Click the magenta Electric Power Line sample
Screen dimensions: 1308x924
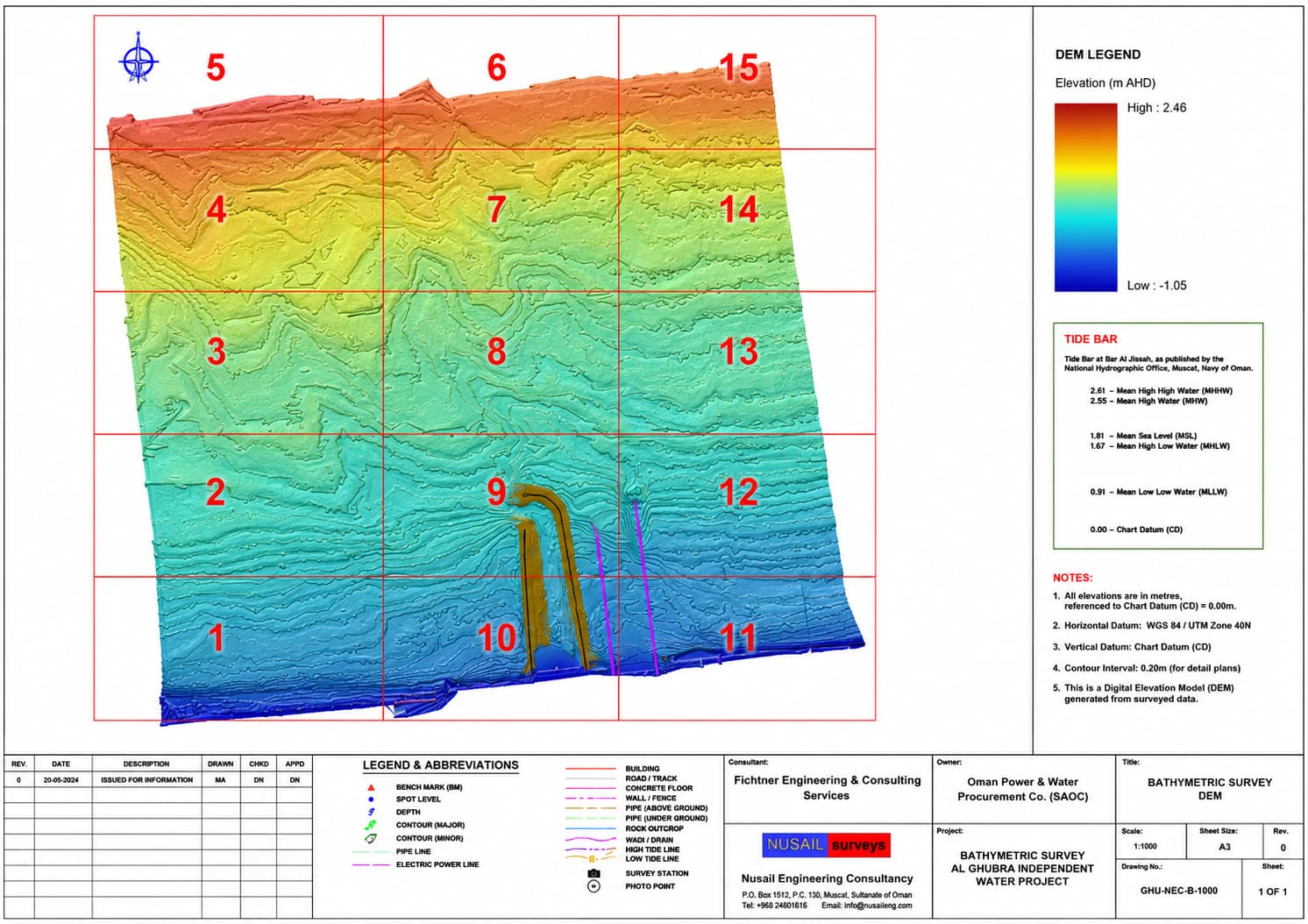click(x=372, y=864)
